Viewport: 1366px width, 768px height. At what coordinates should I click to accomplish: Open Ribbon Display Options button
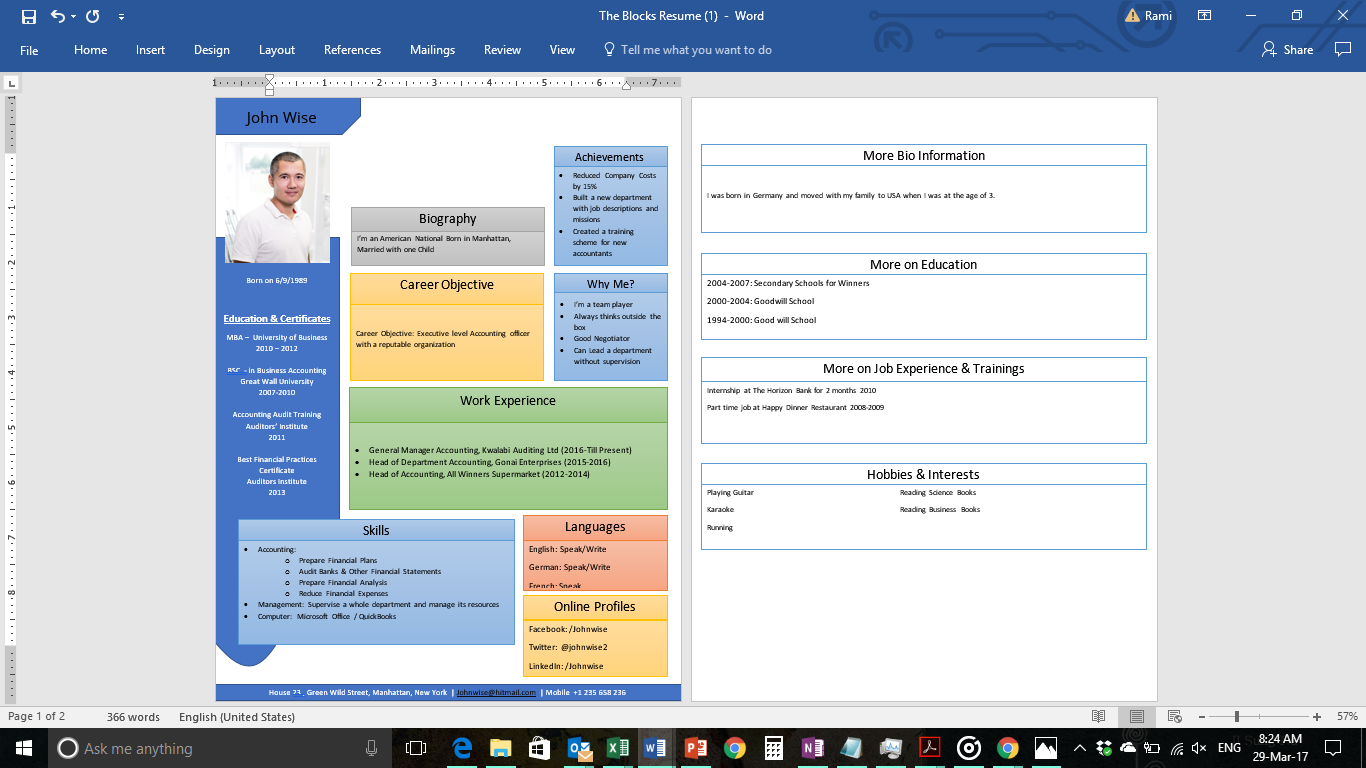tap(1204, 16)
